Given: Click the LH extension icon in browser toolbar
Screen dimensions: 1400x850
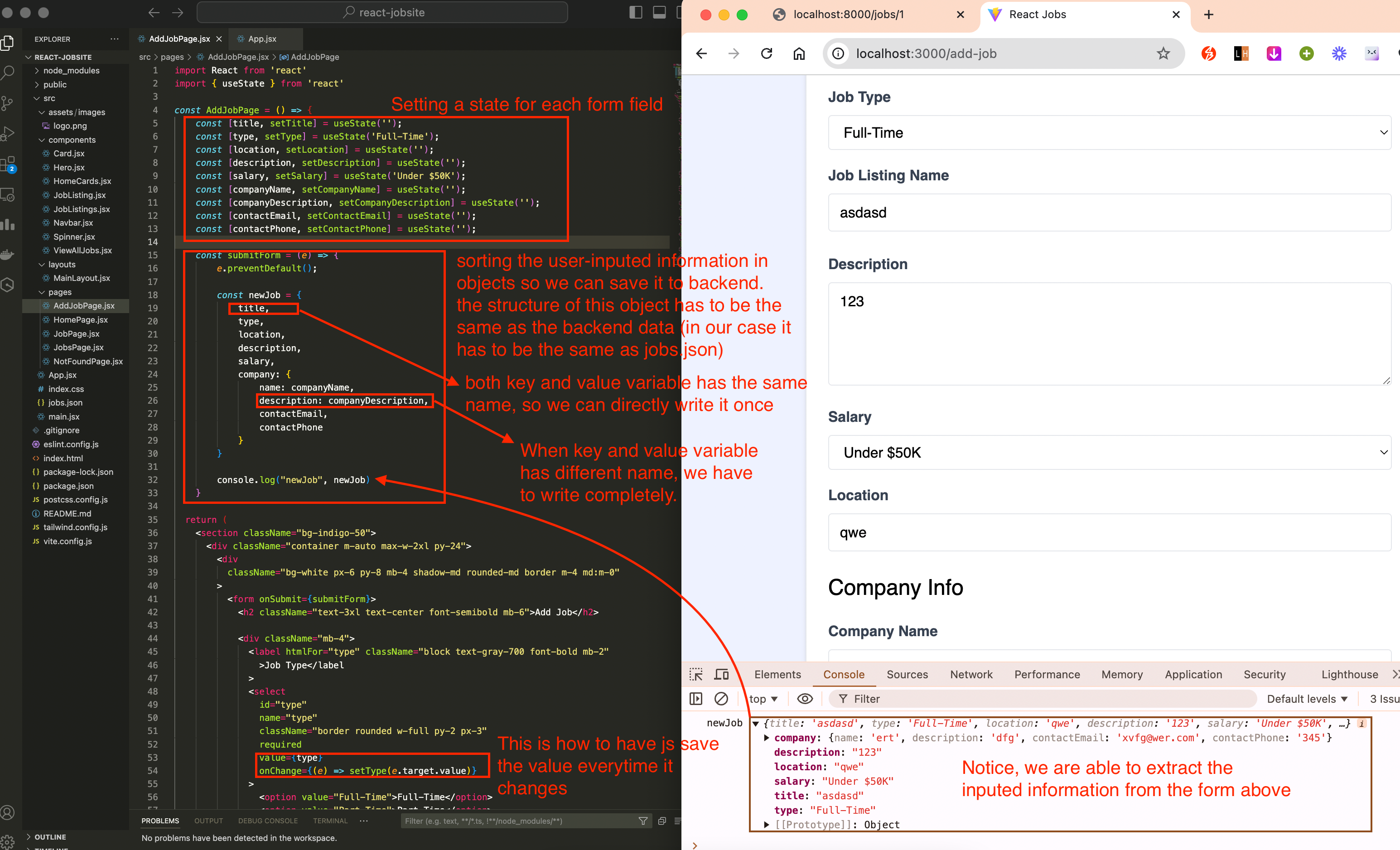Looking at the screenshot, I should (1241, 53).
